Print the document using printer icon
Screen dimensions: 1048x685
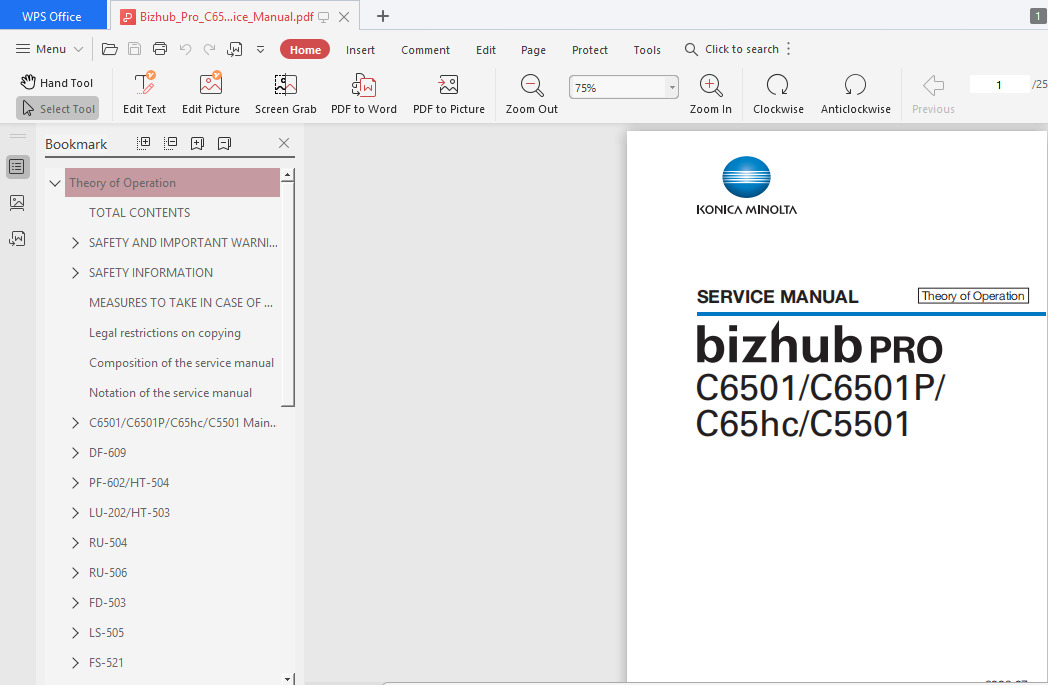click(x=160, y=49)
